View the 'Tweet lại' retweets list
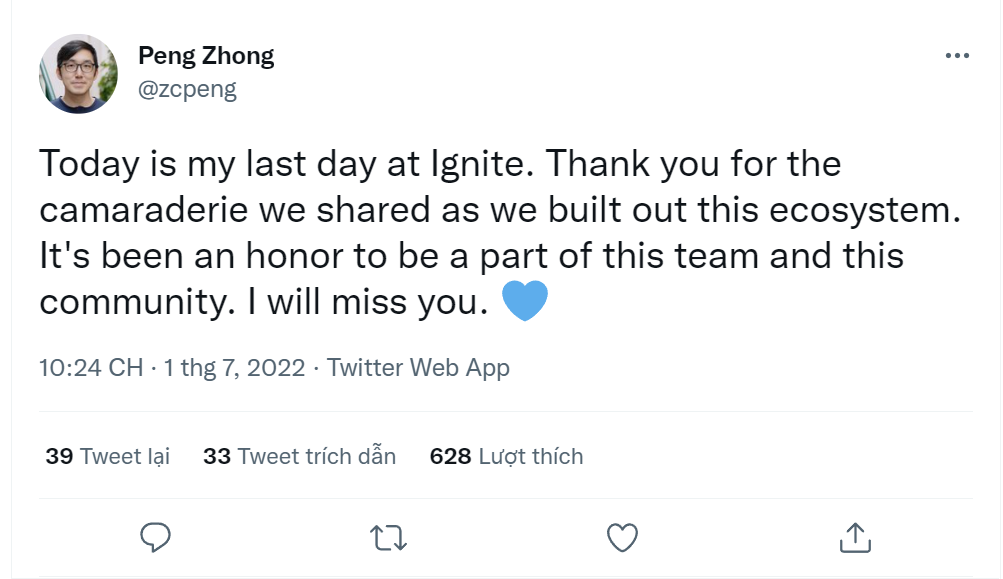Viewport: 1003px width, 579px height. tap(125, 457)
